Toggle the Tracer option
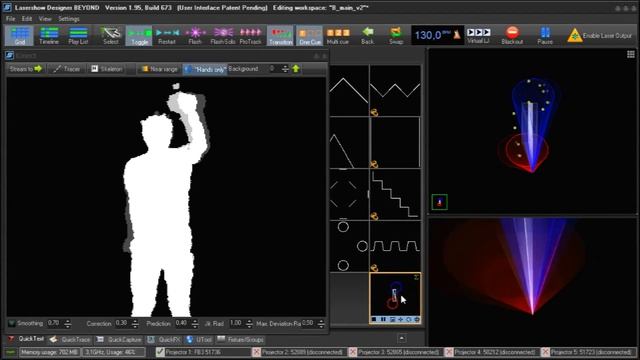This screenshot has height=360, width=640. (x=67, y=69)
